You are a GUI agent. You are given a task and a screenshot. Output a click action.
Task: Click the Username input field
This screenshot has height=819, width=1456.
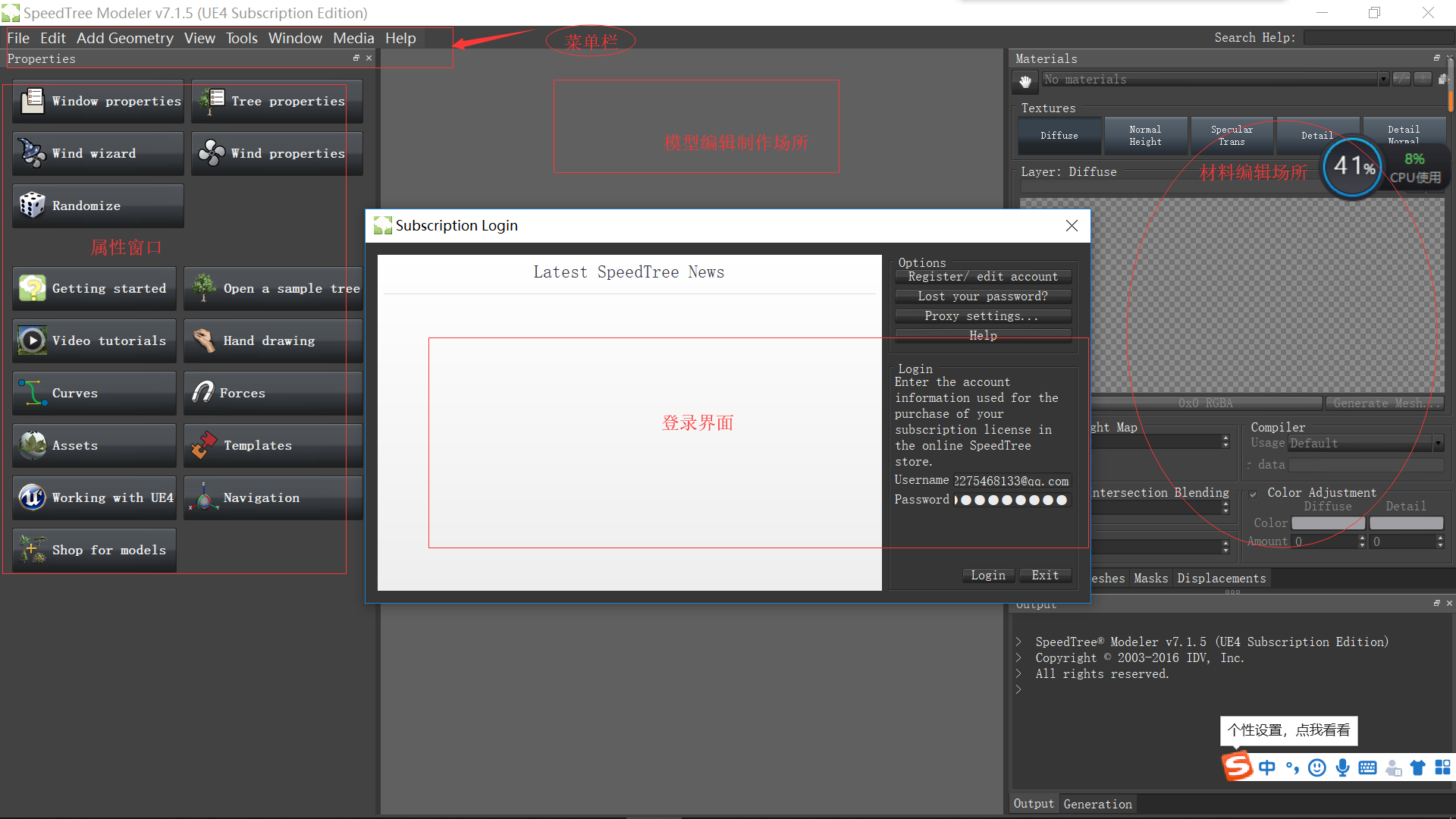tap(1011, 481)
